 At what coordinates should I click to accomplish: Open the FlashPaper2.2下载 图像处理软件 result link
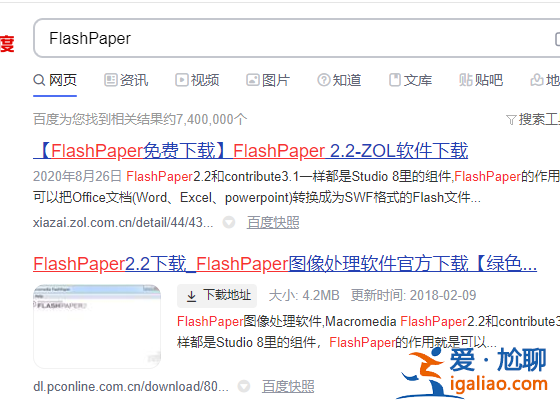285,264
